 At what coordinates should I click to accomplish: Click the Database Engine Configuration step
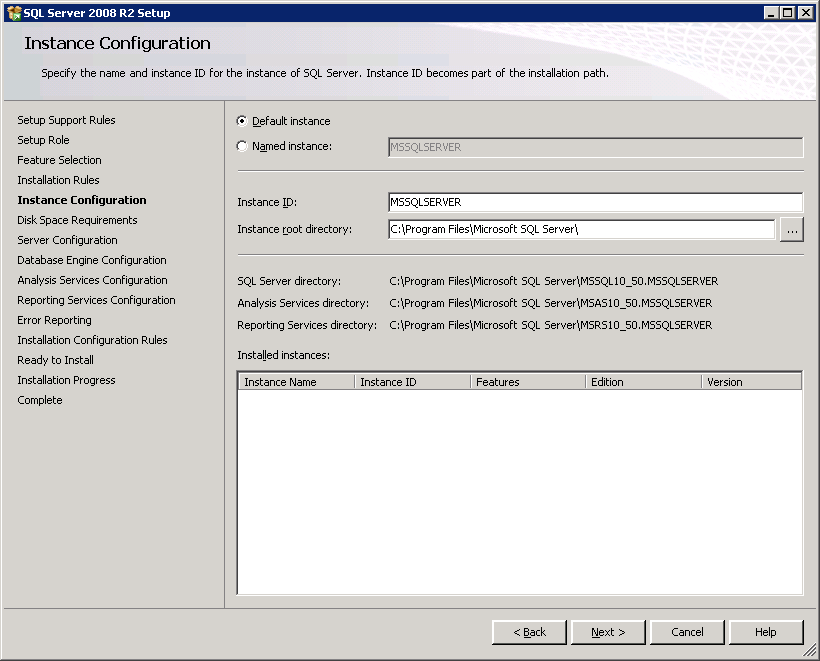click(x=92, y=260)
